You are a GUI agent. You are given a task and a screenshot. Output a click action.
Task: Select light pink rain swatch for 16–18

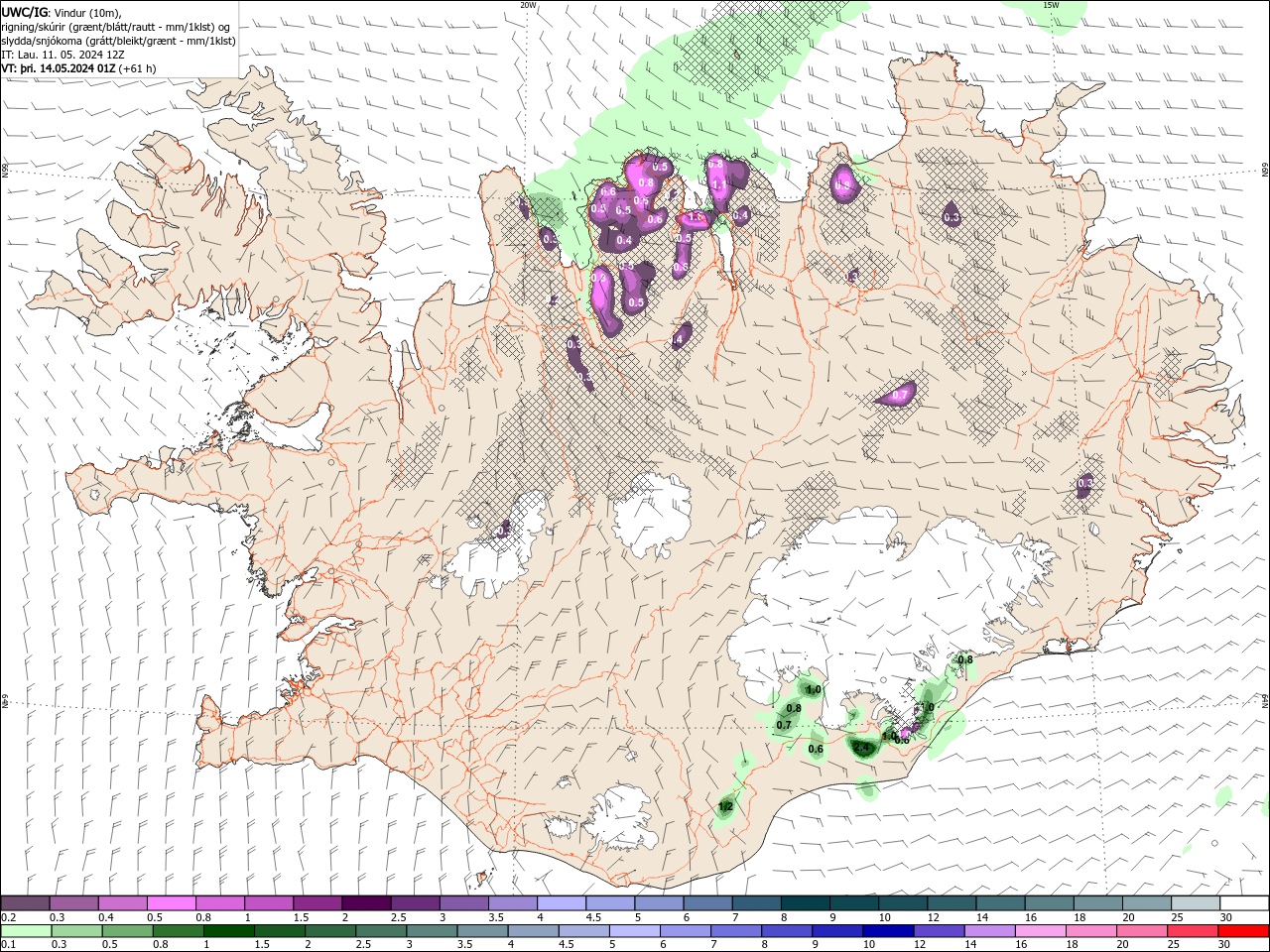(1040, 931)
